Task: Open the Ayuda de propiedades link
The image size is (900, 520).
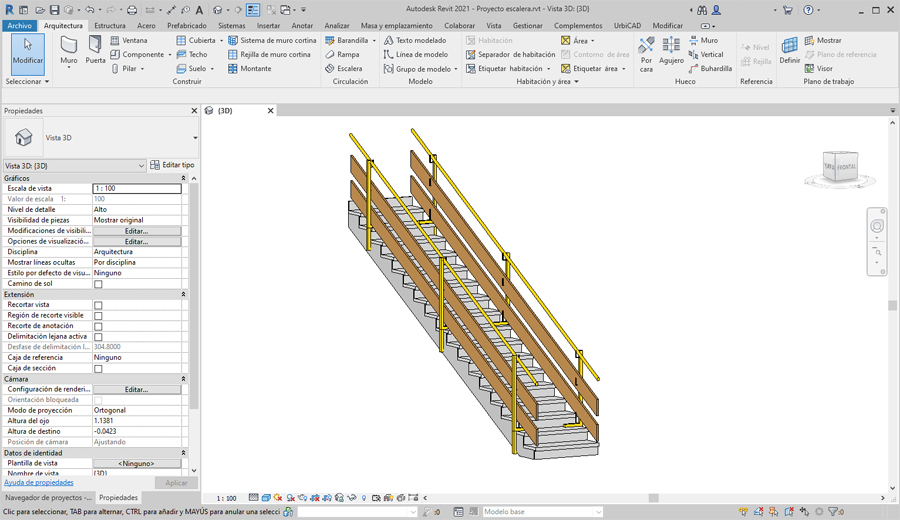Action: (39, 482)
